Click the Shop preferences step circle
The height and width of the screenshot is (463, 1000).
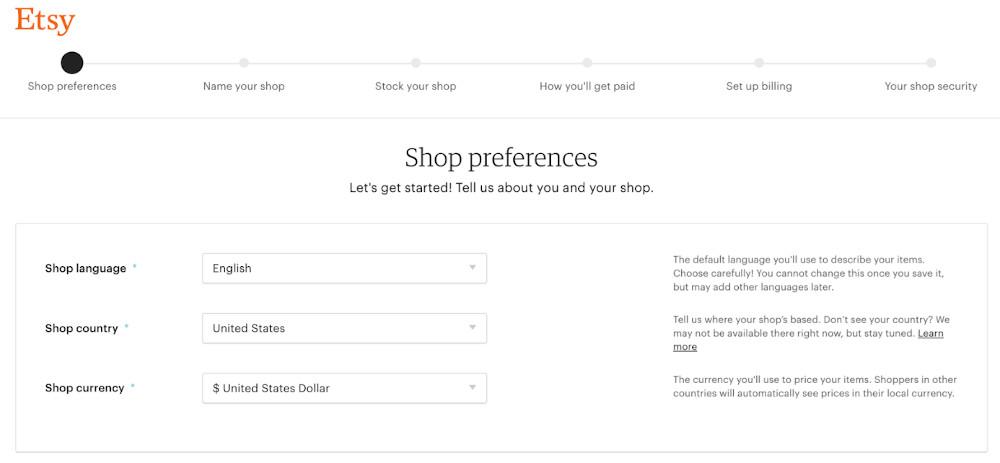pos(72,63)
